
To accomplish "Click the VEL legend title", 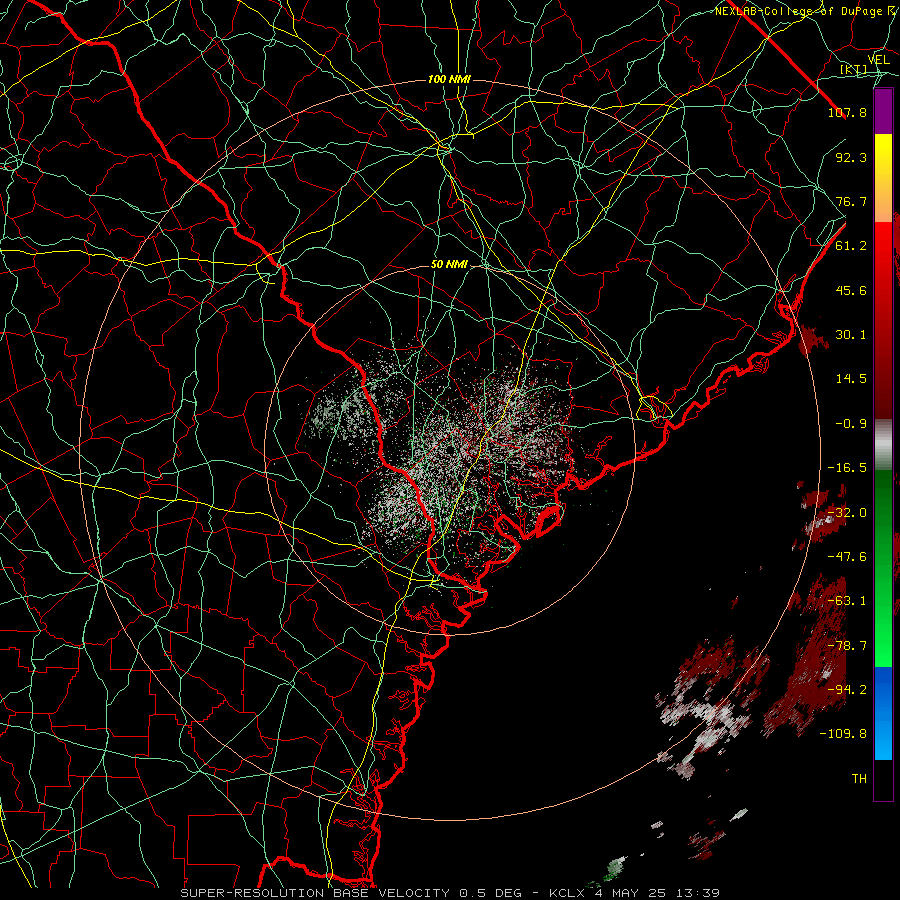I will click(879, 60).
